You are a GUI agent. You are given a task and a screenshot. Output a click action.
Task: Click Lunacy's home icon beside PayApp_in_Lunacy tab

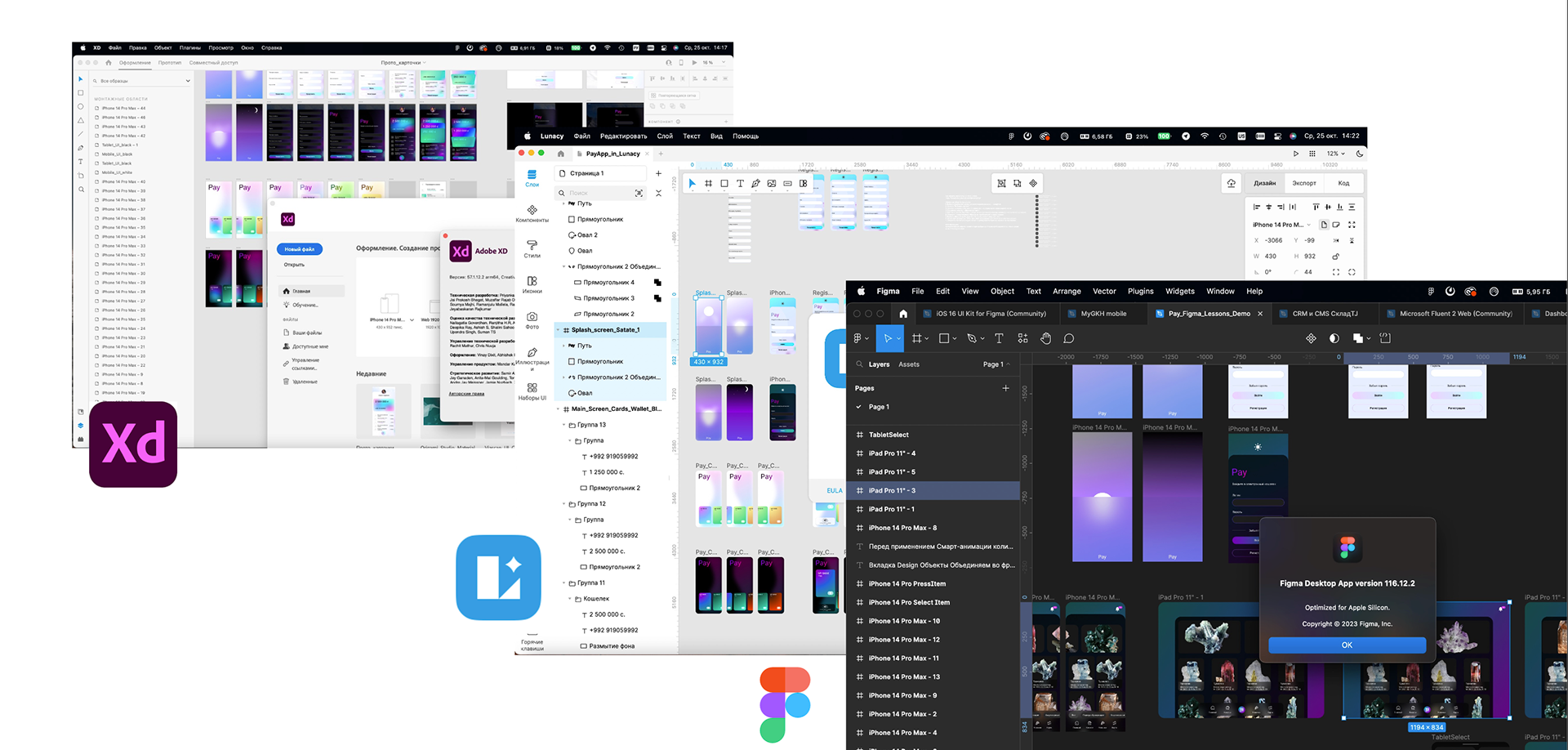point(560,154)
